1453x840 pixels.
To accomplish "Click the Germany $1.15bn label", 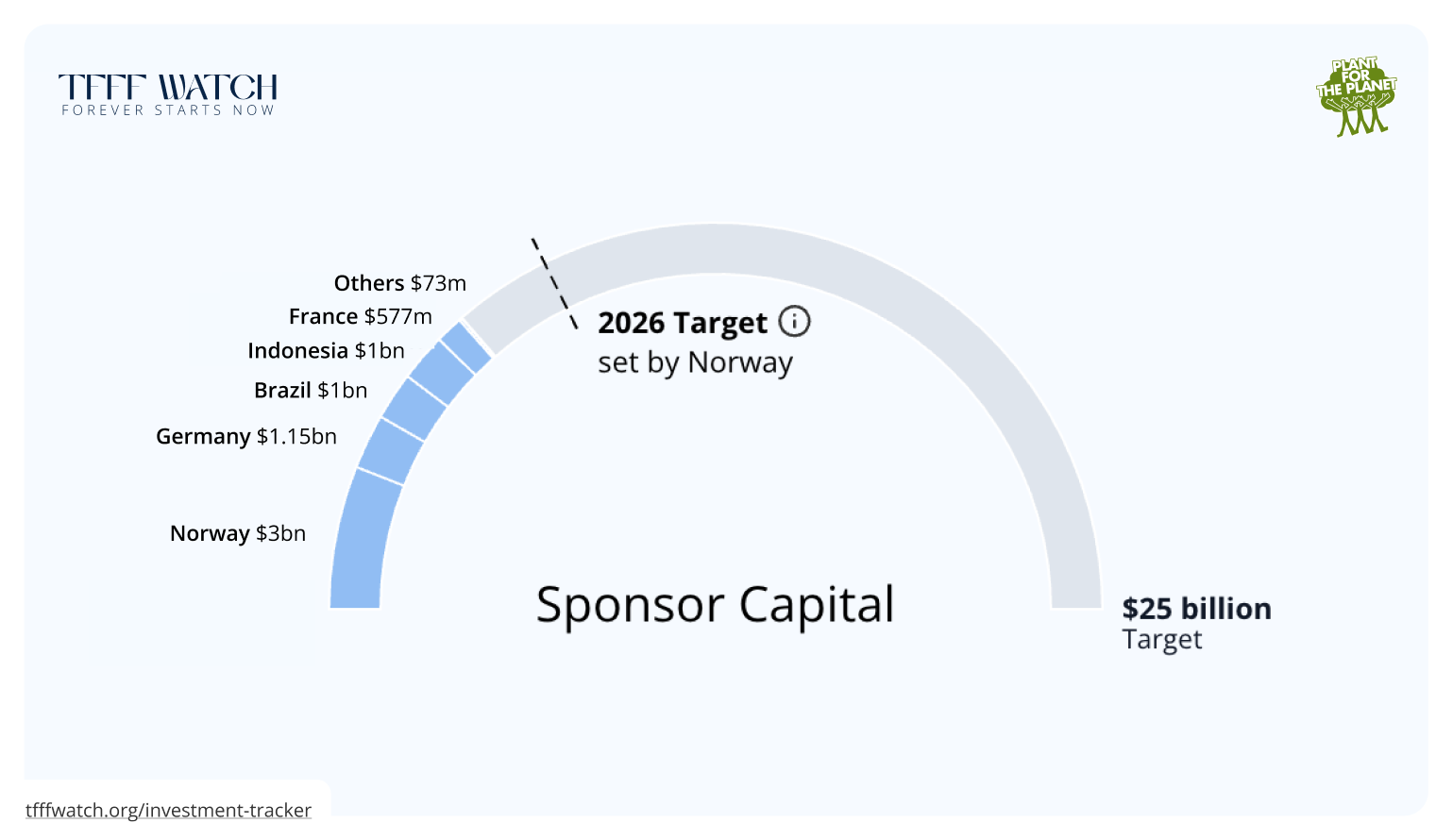I will (x=246, y=436).
